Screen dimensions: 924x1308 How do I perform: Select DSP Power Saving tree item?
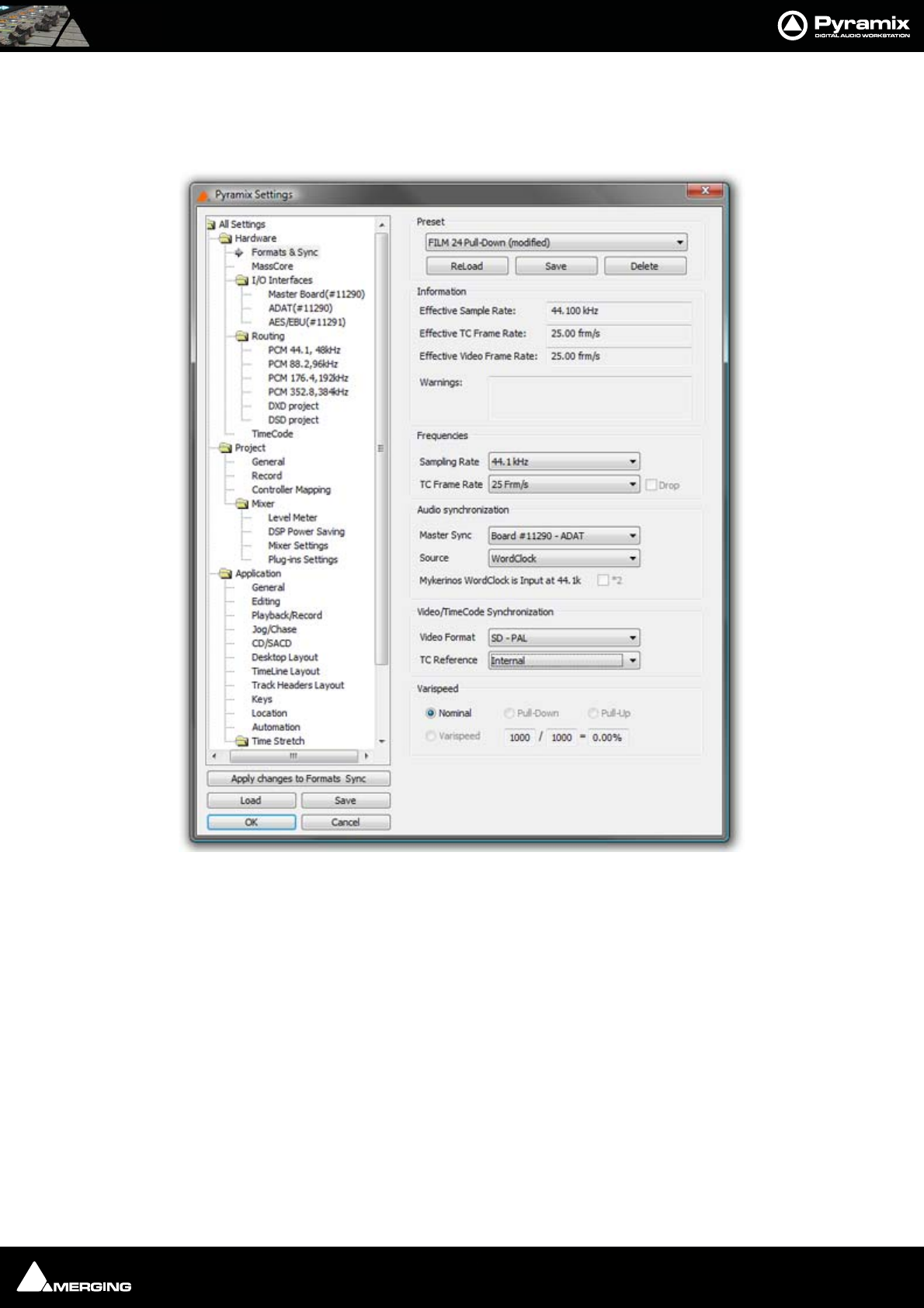pyautogui.click(x=306, y=532)
